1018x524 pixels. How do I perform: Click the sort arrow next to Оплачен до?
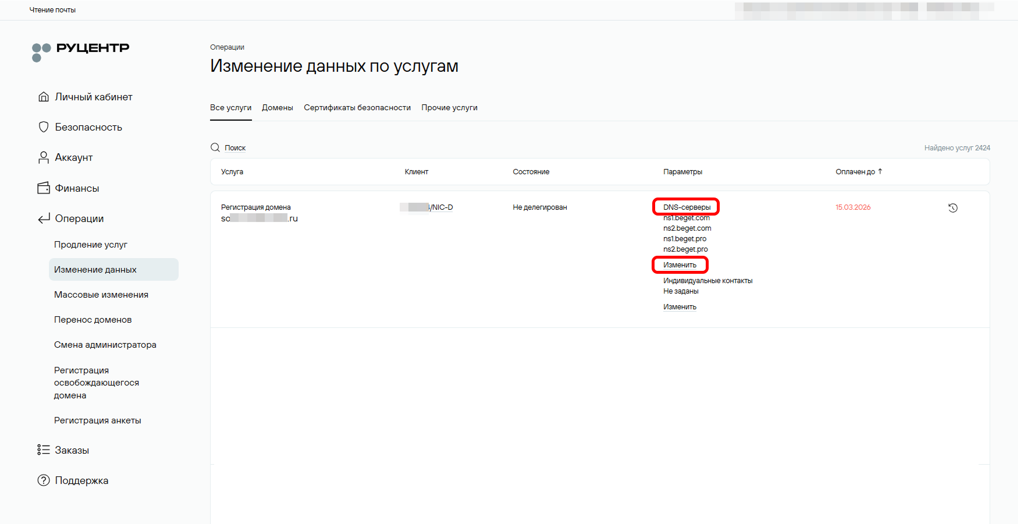(880, 172)
